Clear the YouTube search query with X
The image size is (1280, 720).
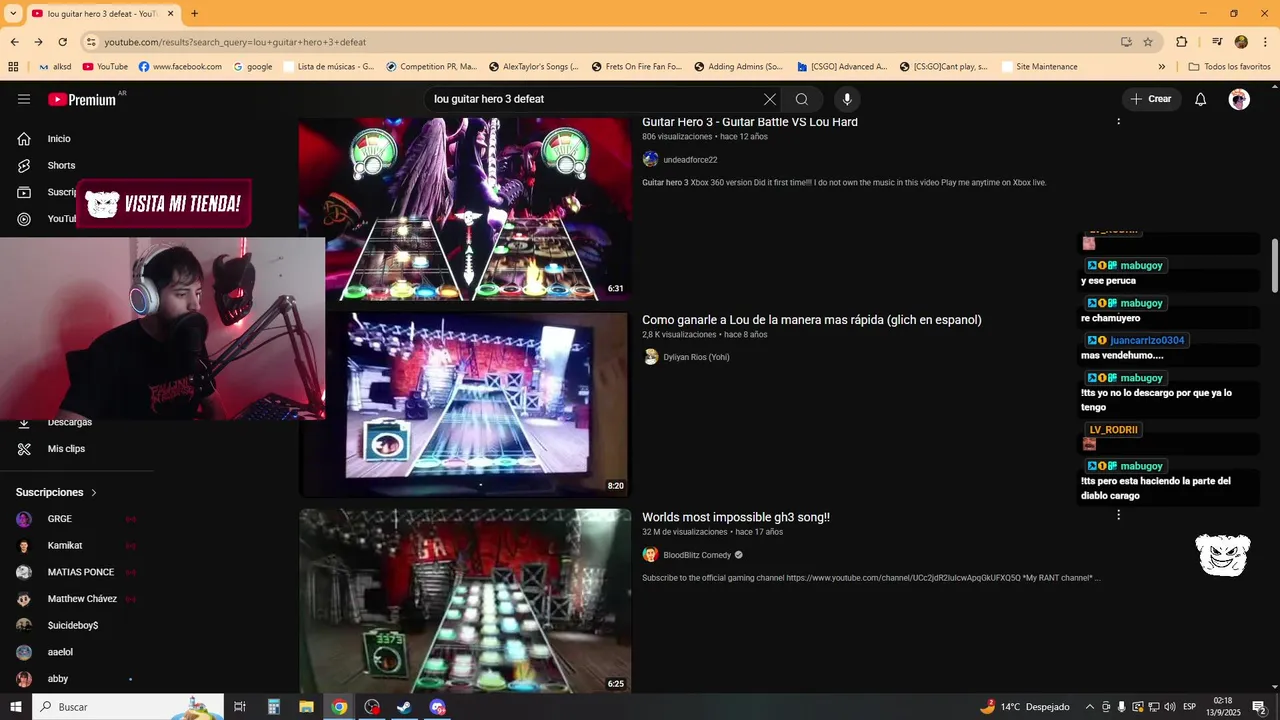tap(769, 99)
